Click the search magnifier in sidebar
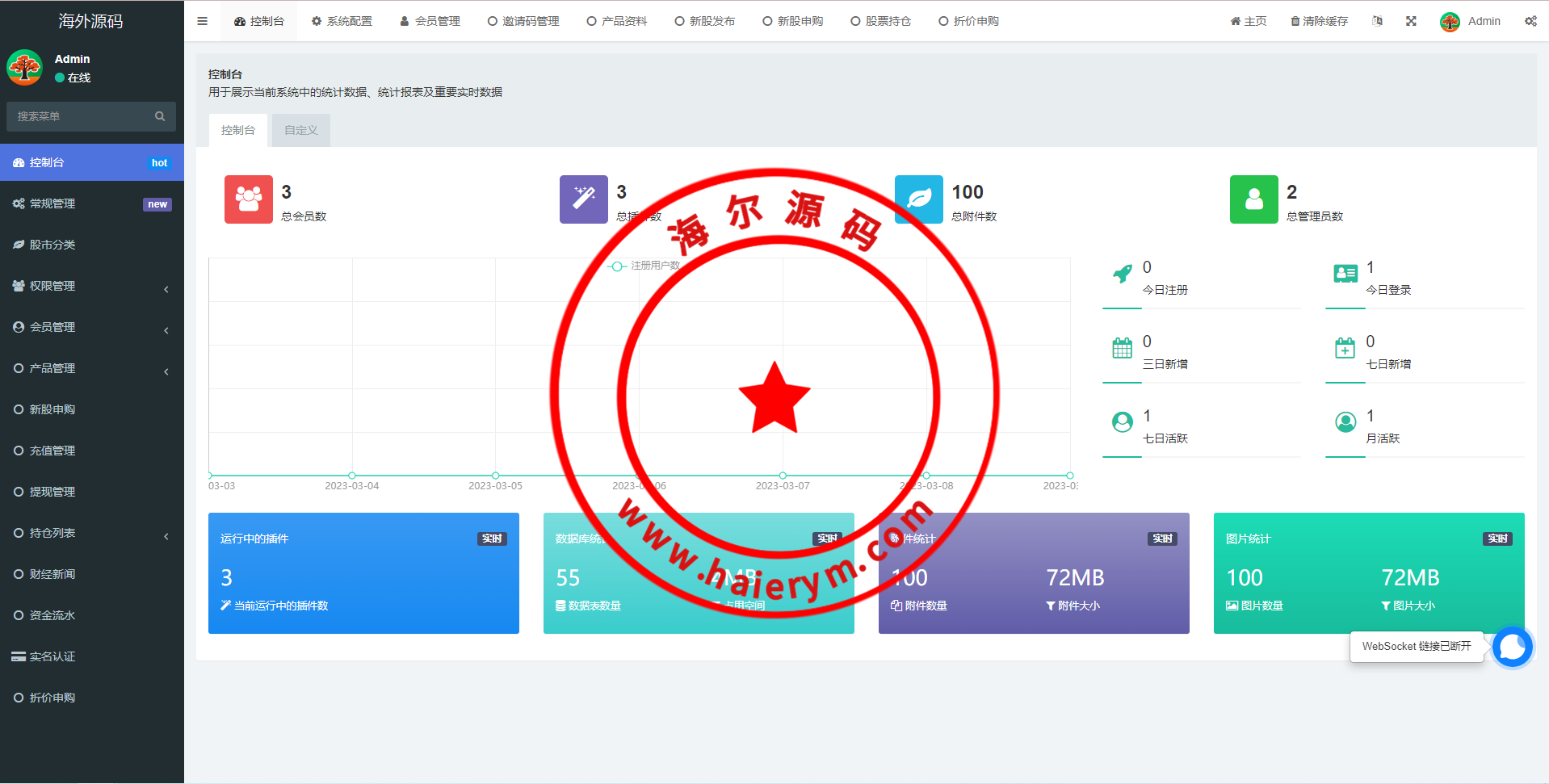 pyautogui.click(x=160, y=116)
